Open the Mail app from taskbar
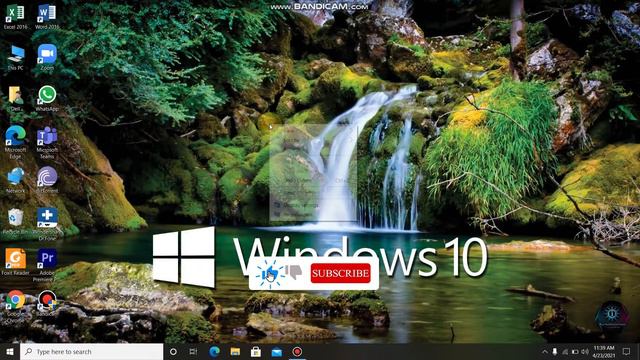 pos(277,351)
